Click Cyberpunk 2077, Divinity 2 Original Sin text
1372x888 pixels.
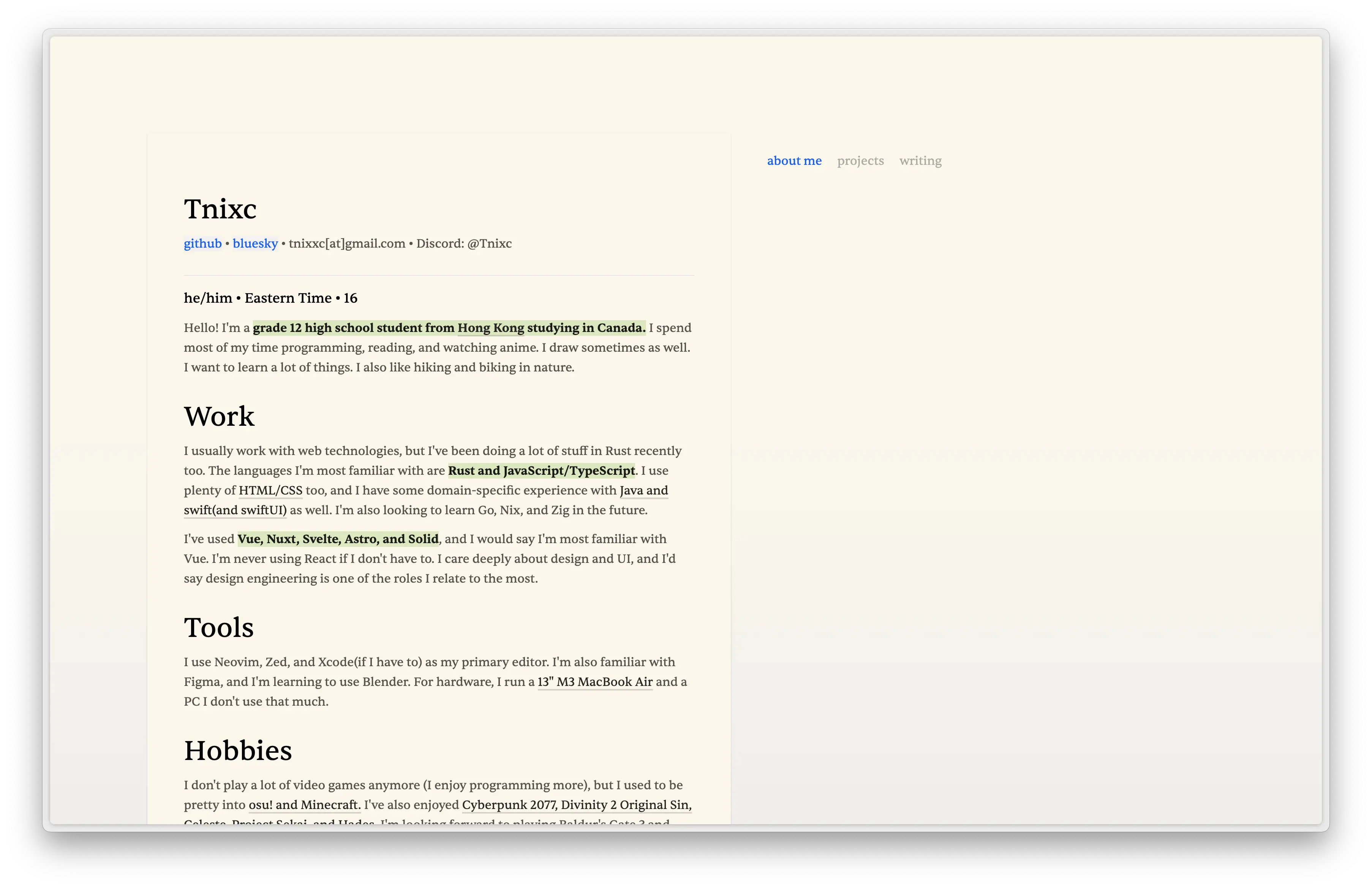coord(577,804)
